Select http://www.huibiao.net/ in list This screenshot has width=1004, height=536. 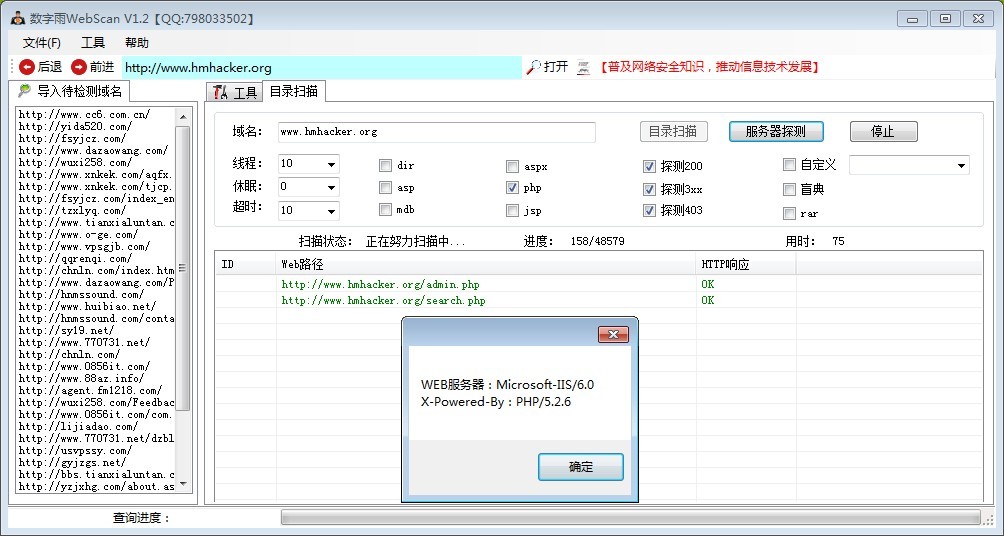click(87, 307)
